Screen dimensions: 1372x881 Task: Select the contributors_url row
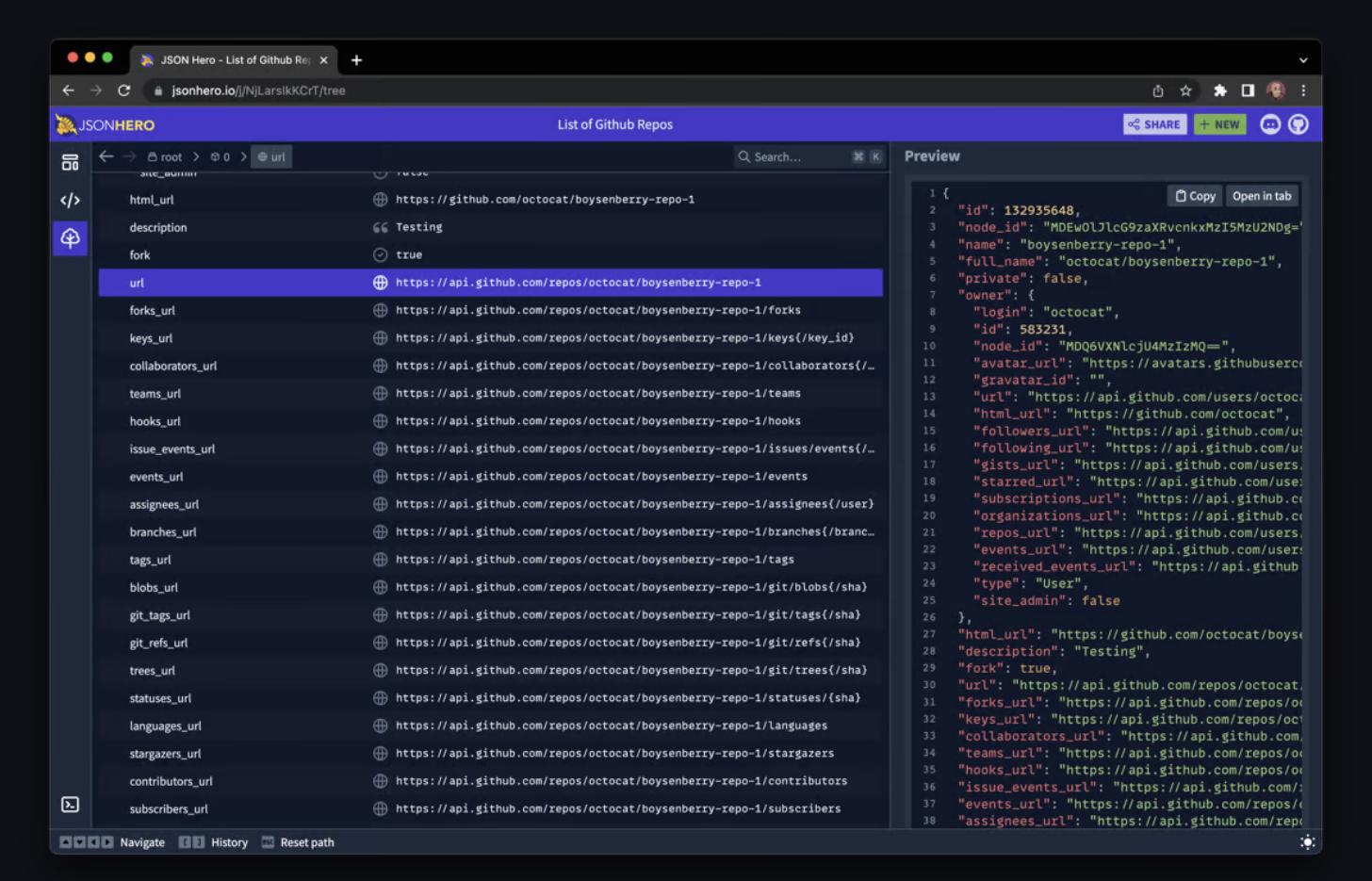[x=491, y=781]
